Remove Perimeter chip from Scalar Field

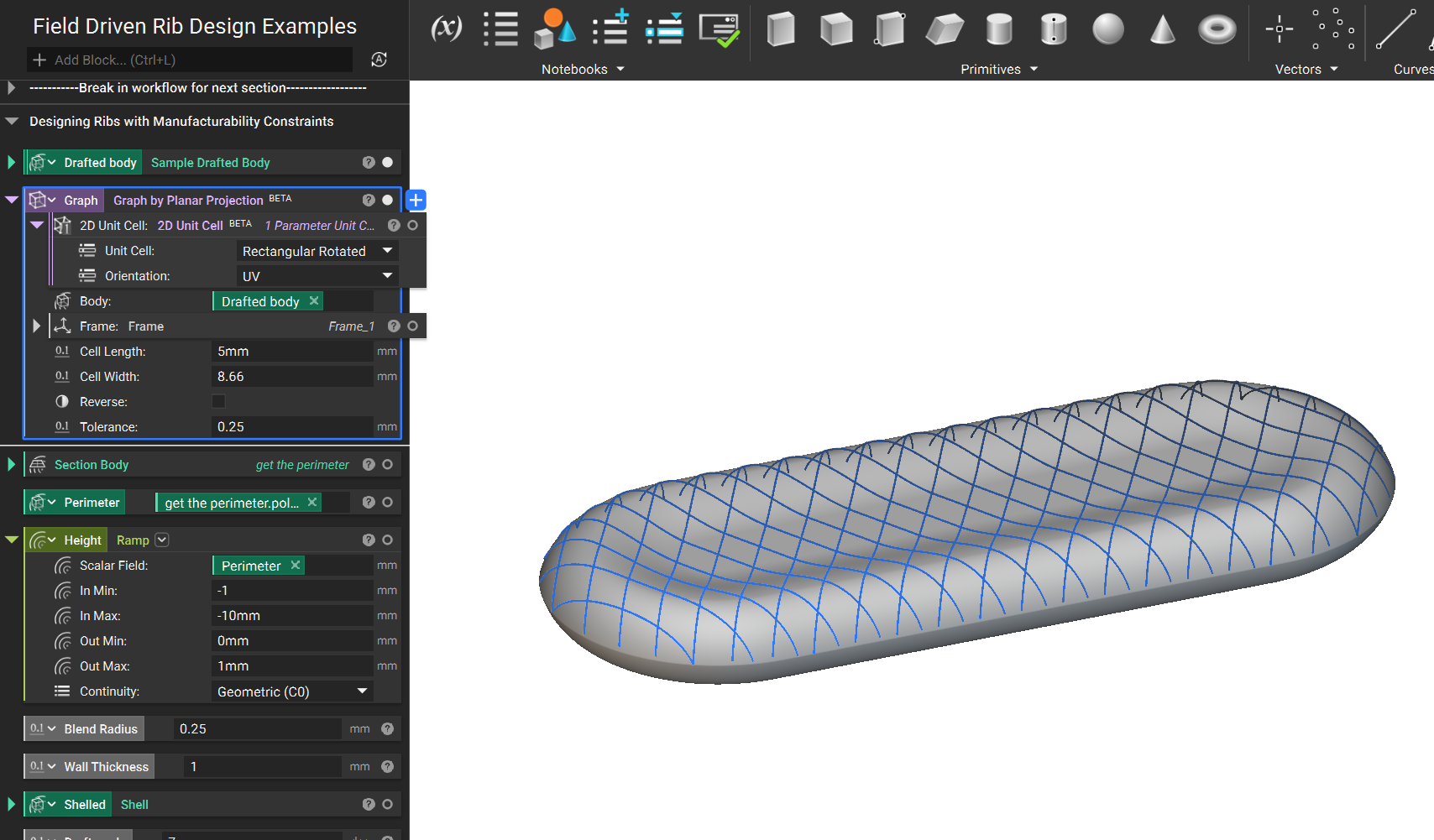(296, 566)
